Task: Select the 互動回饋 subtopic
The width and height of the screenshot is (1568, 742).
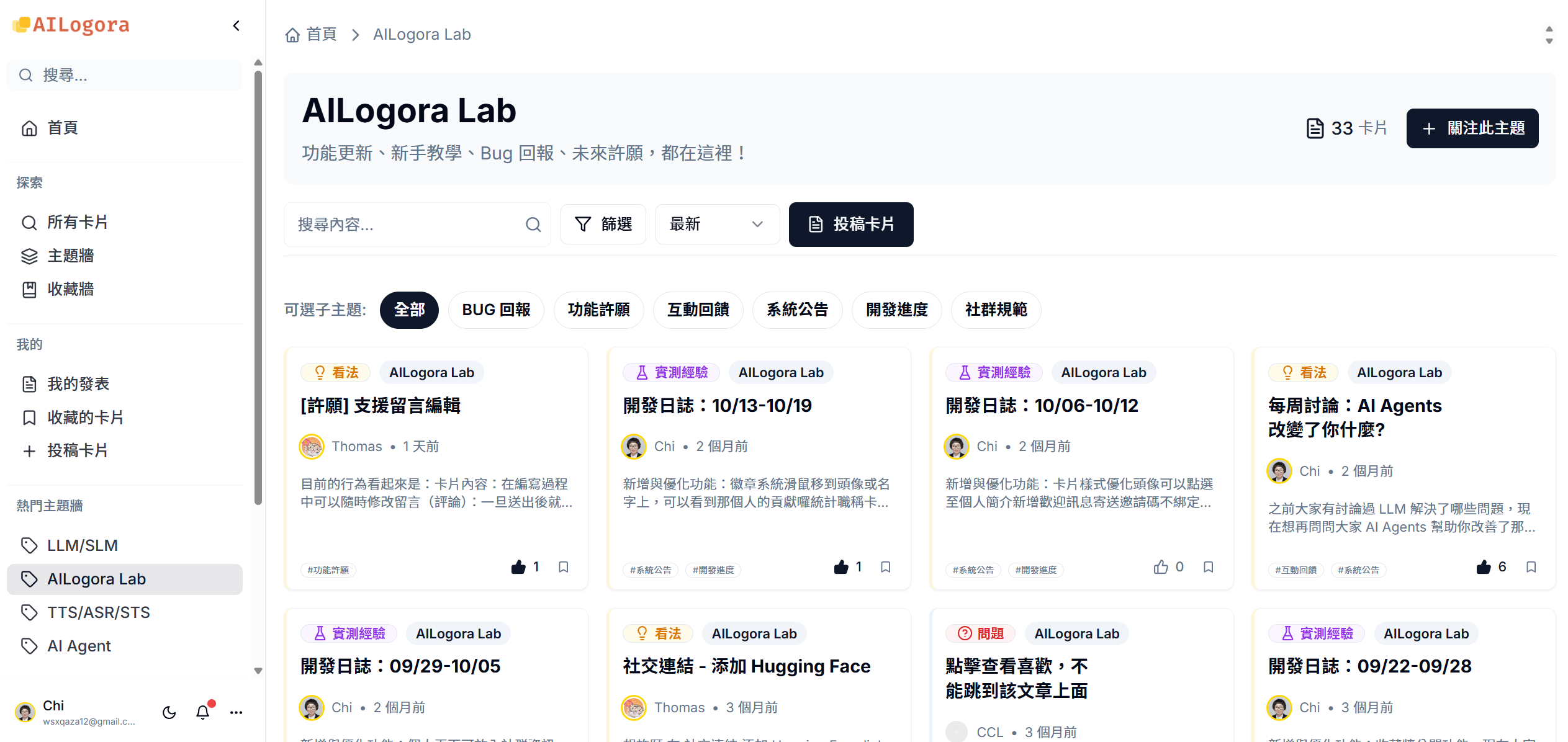Action: [x=698, y=310]
